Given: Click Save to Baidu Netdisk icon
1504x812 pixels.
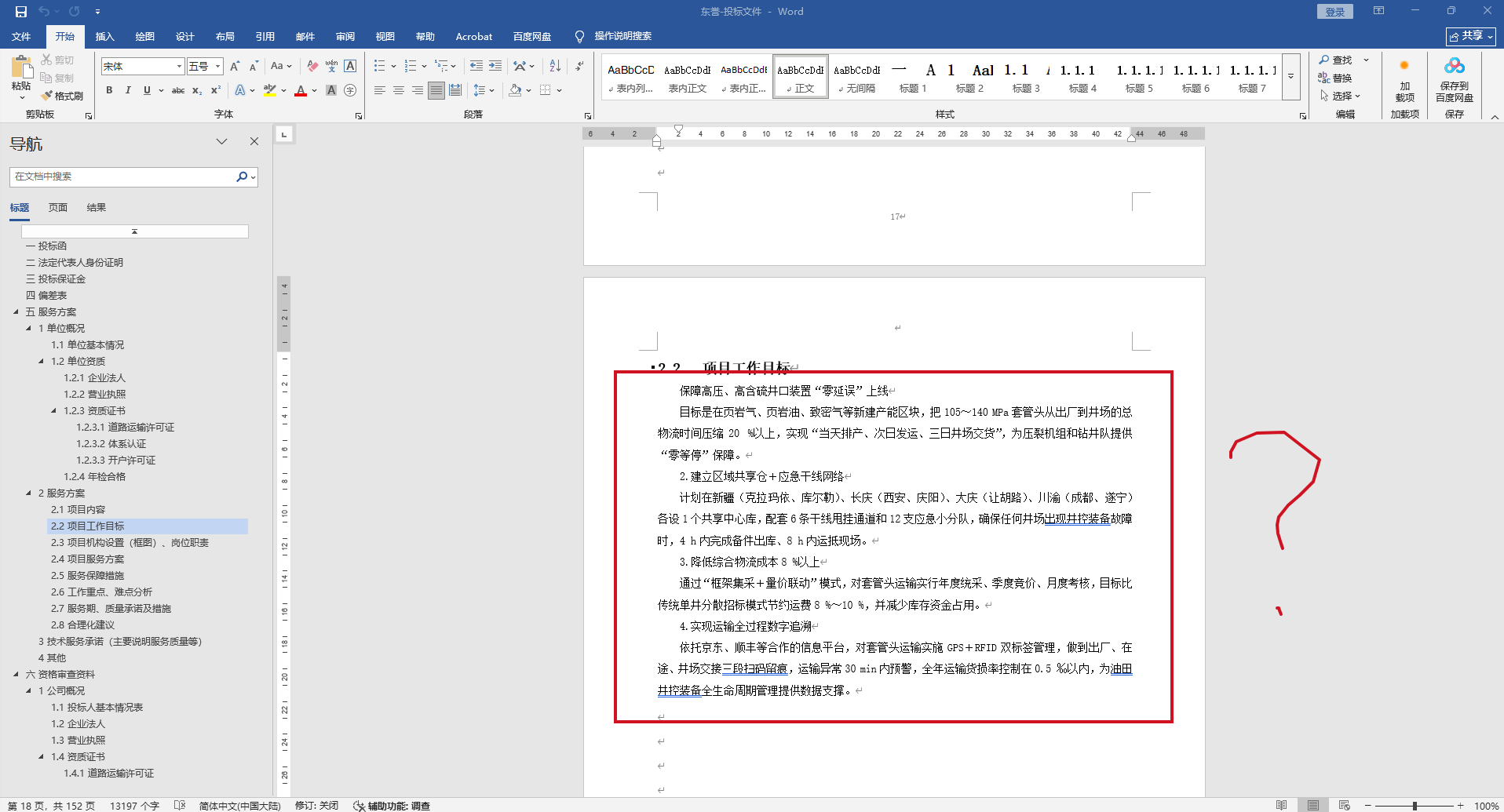Looking at the screenshot, I should (x=1454, y=78).
